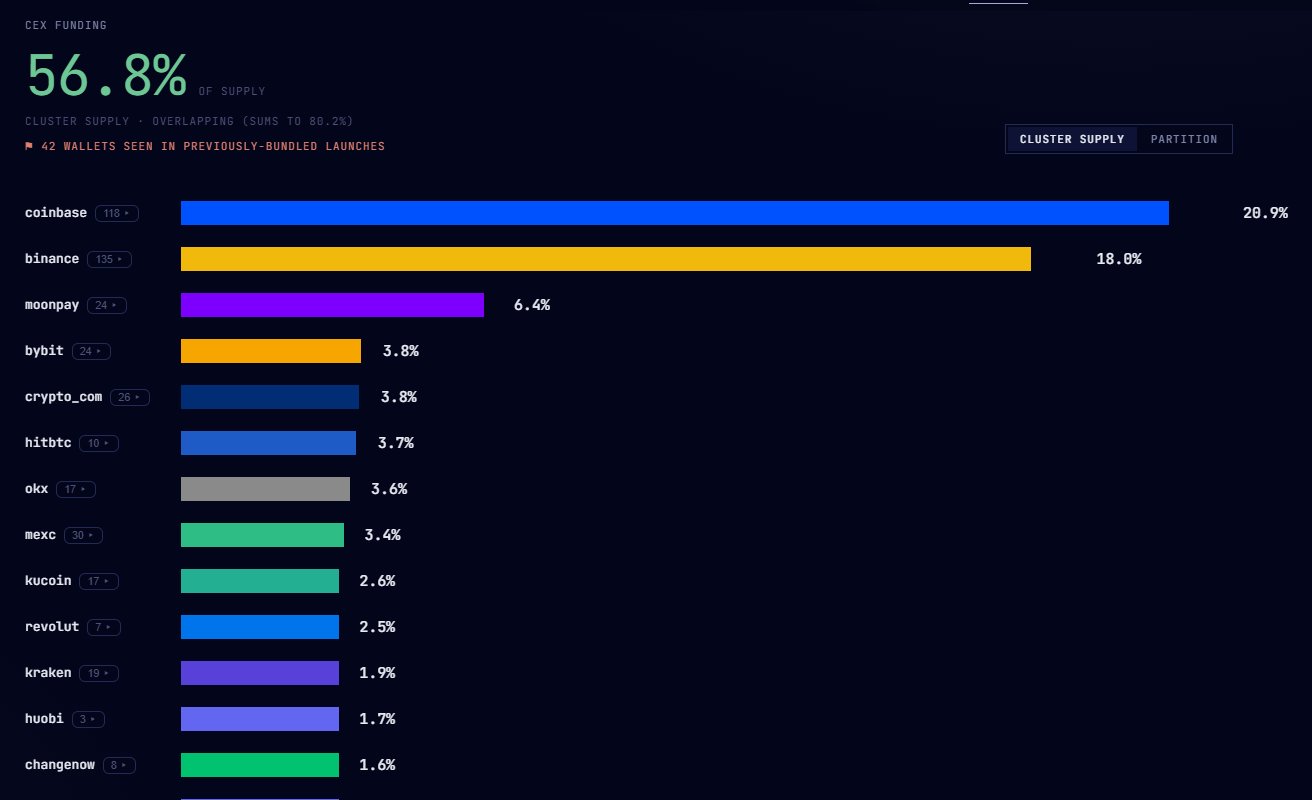Expand the bybit 24 wallets badge

pos(91,351)
